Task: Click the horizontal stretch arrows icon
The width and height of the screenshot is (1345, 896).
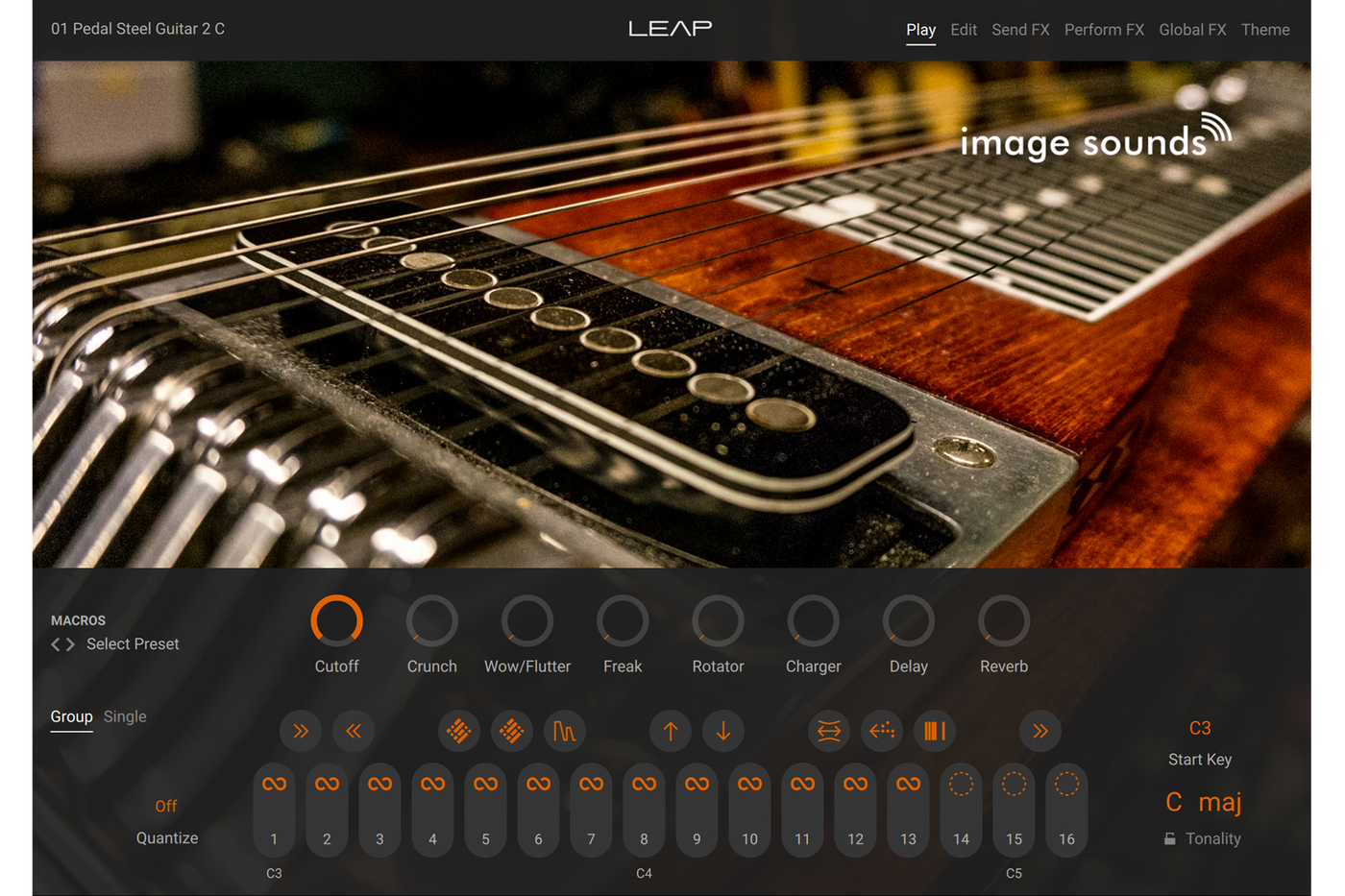Action: point(829,732)
